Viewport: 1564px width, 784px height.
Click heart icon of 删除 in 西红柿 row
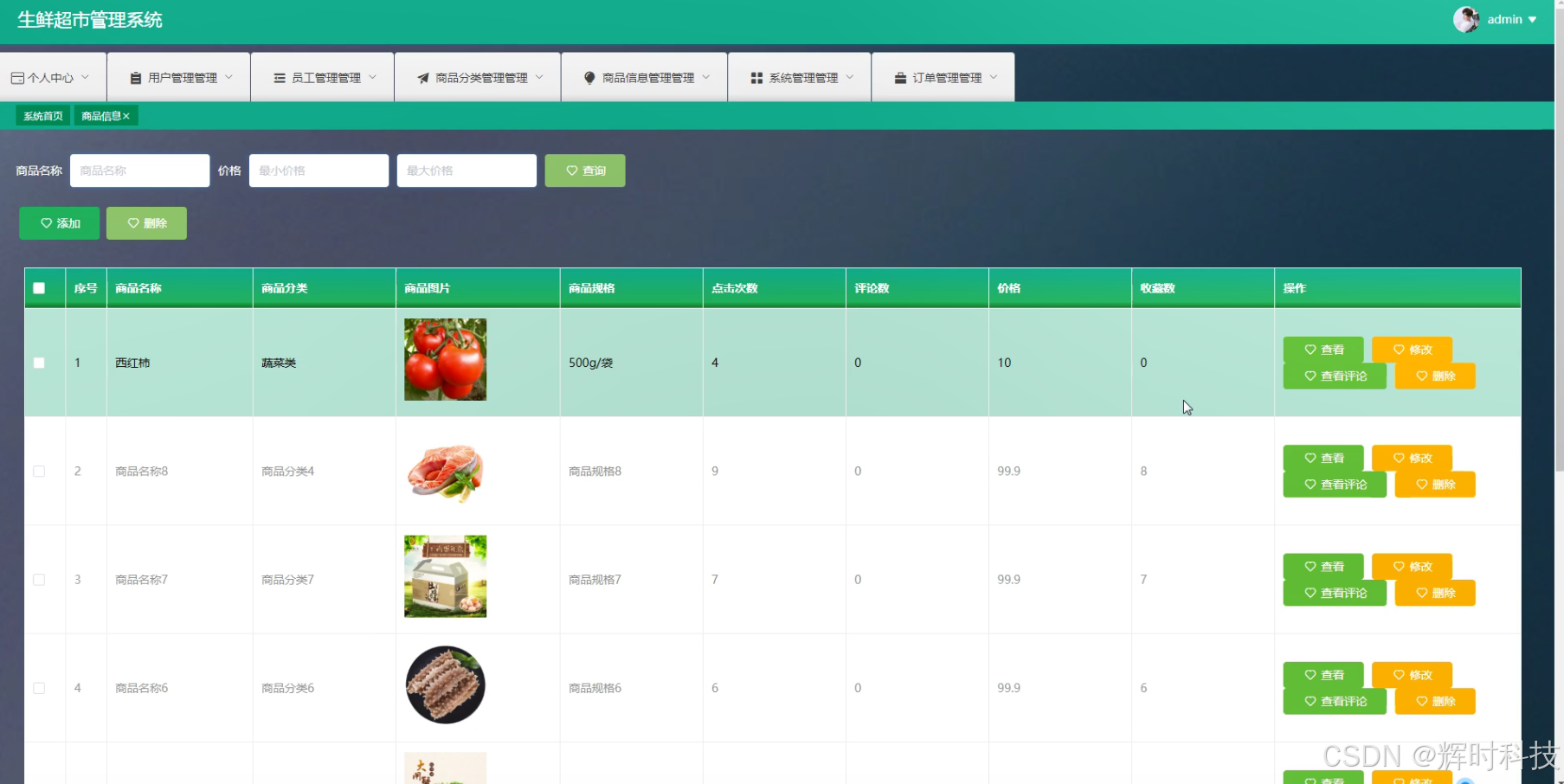tap(1422, 376)
